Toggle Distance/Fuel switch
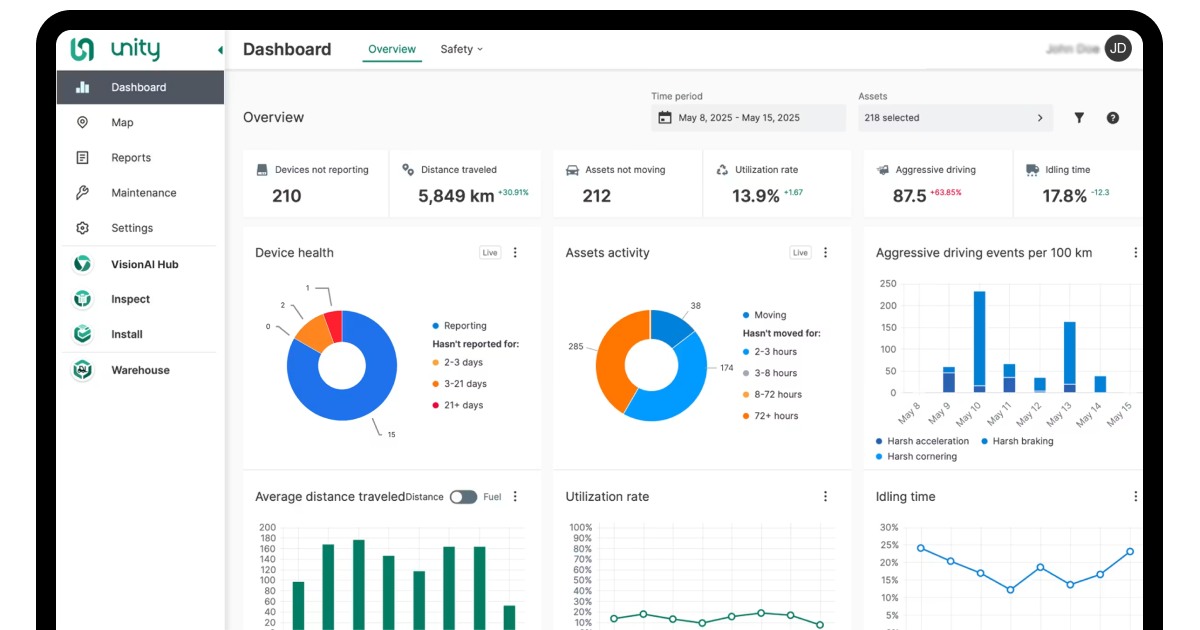 click(x=463, y=497)
